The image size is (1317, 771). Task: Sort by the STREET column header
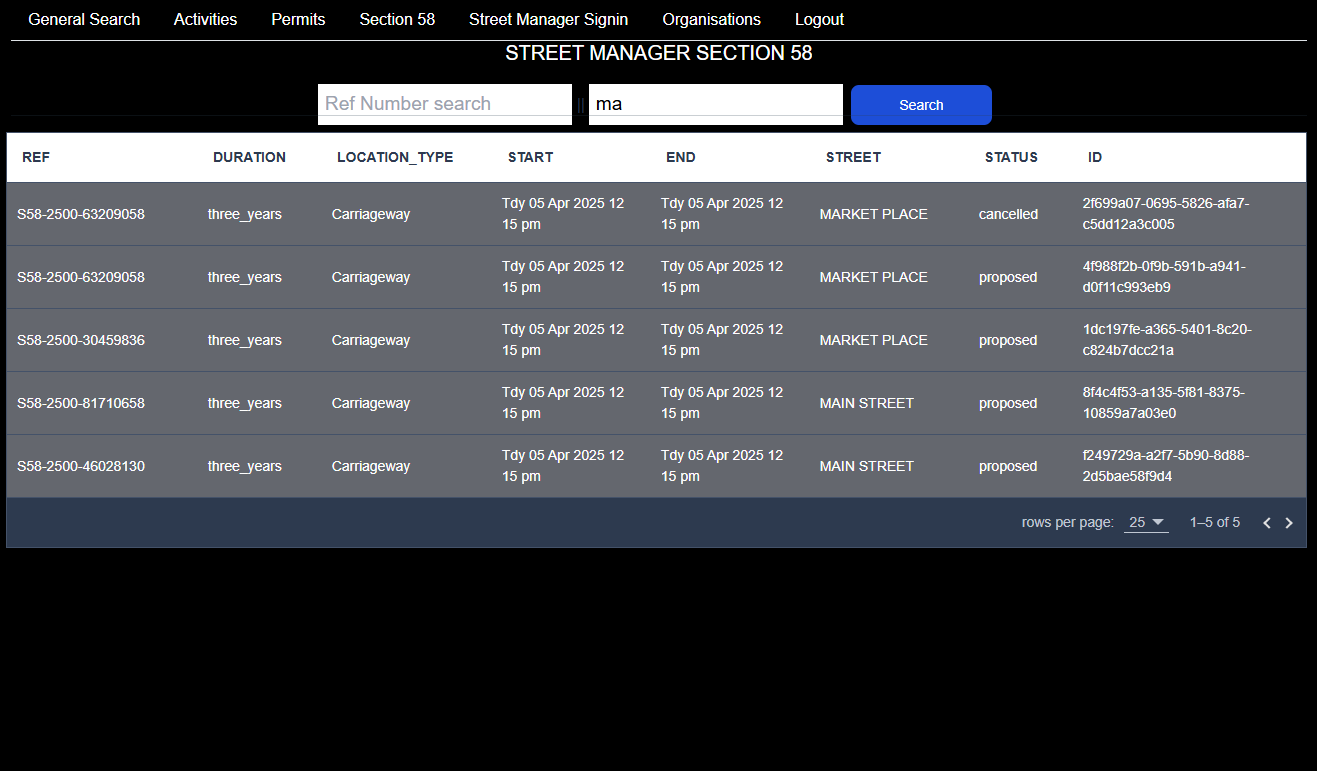(x=853, y=157)
